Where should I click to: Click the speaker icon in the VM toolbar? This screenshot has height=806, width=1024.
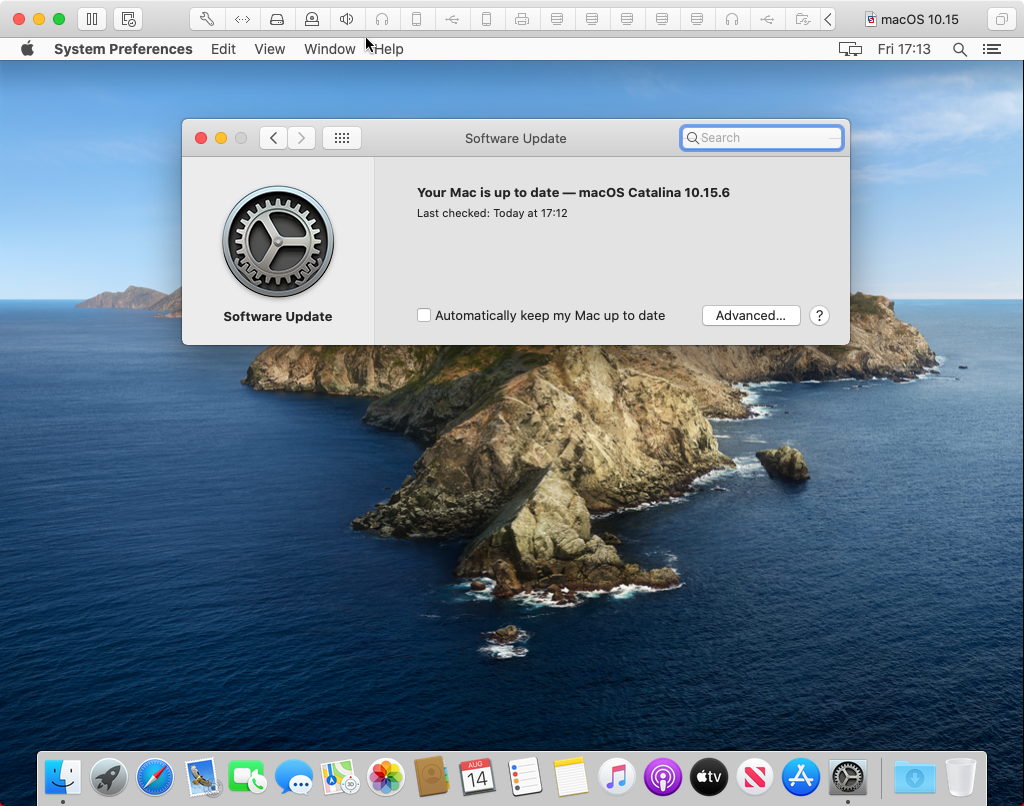346,18
